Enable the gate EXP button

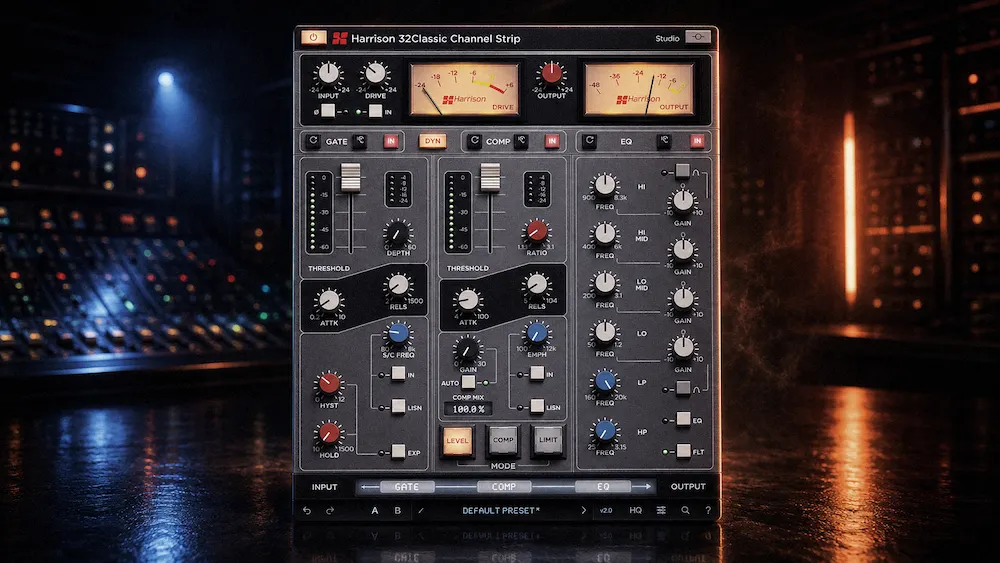(398, 451)
